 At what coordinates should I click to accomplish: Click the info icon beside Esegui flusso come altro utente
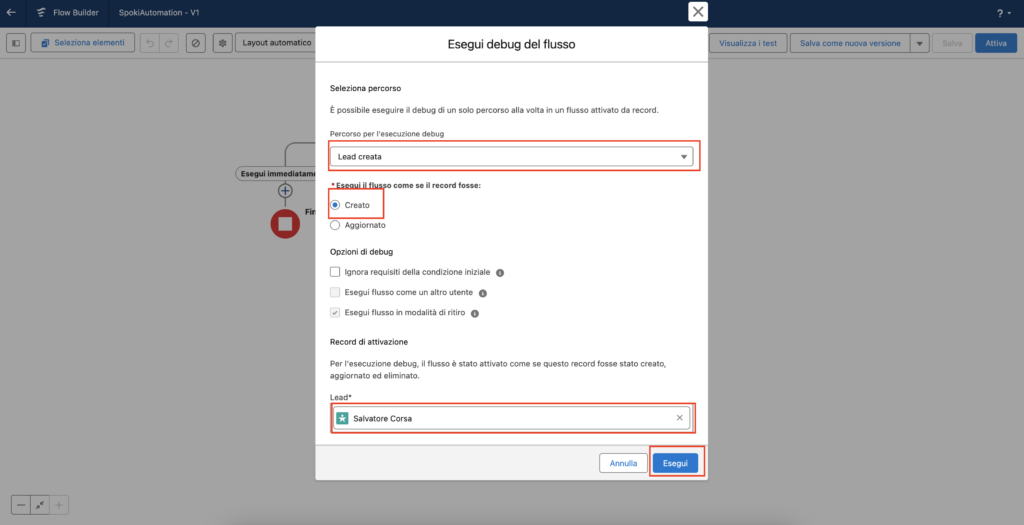(x=483, y=293)
